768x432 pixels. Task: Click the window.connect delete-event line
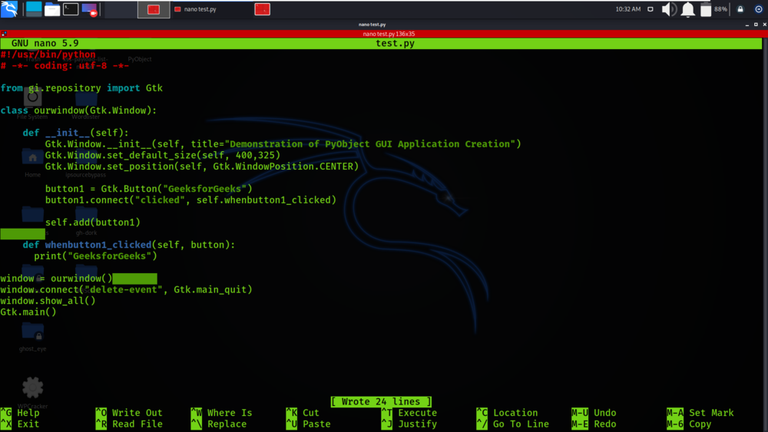(126, 290)
